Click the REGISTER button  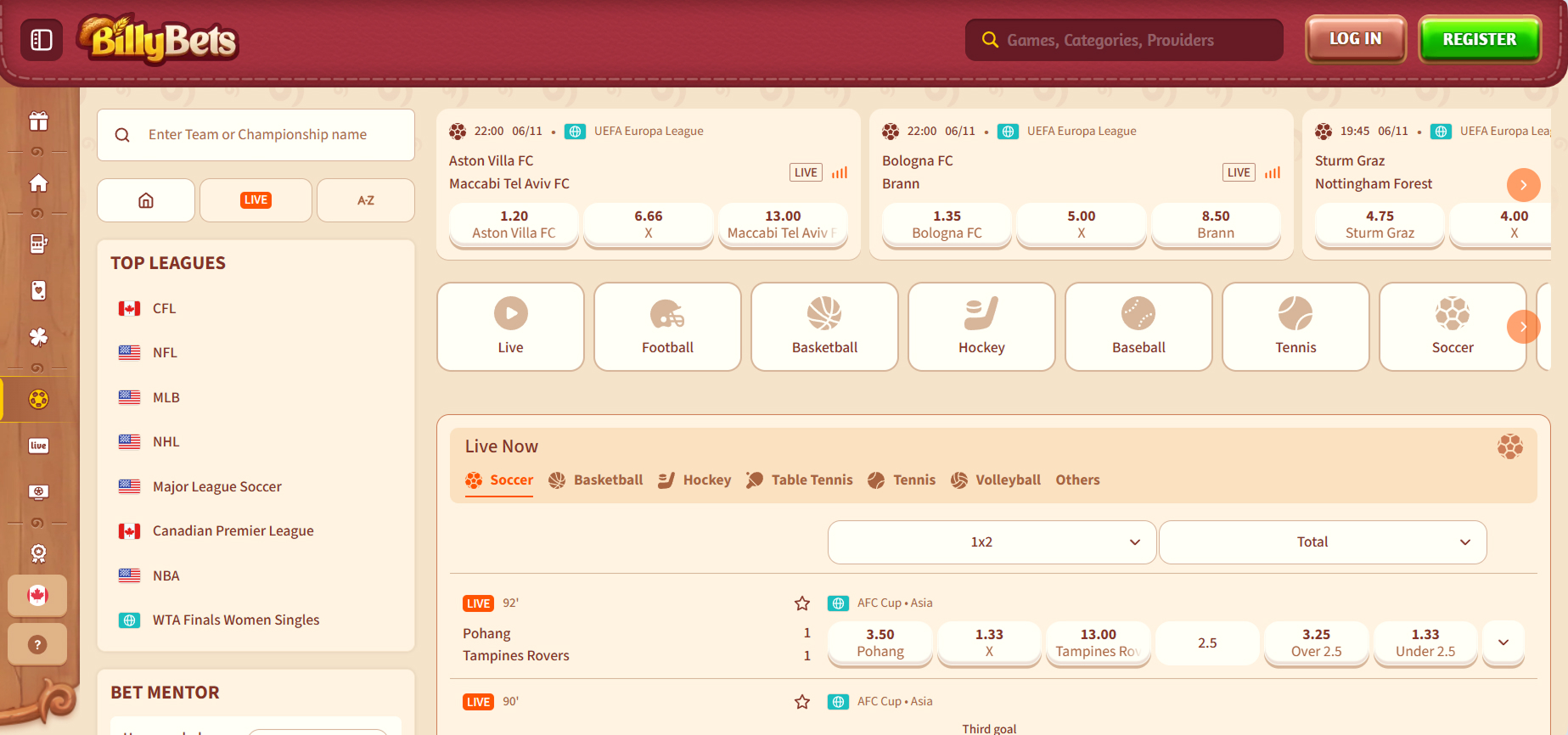pos(1479,40)
